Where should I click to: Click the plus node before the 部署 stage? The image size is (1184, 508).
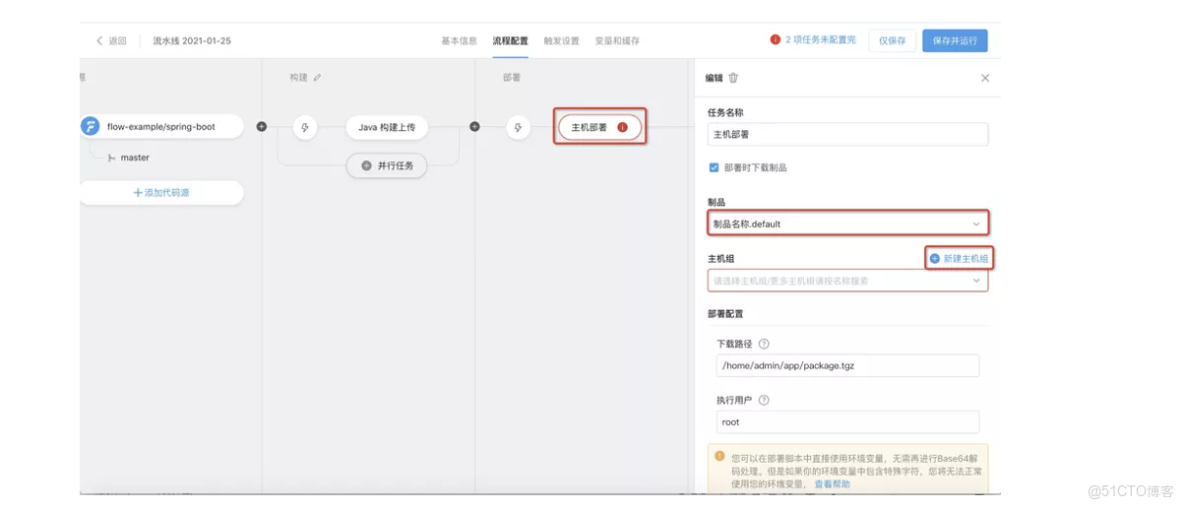(474, 127)
